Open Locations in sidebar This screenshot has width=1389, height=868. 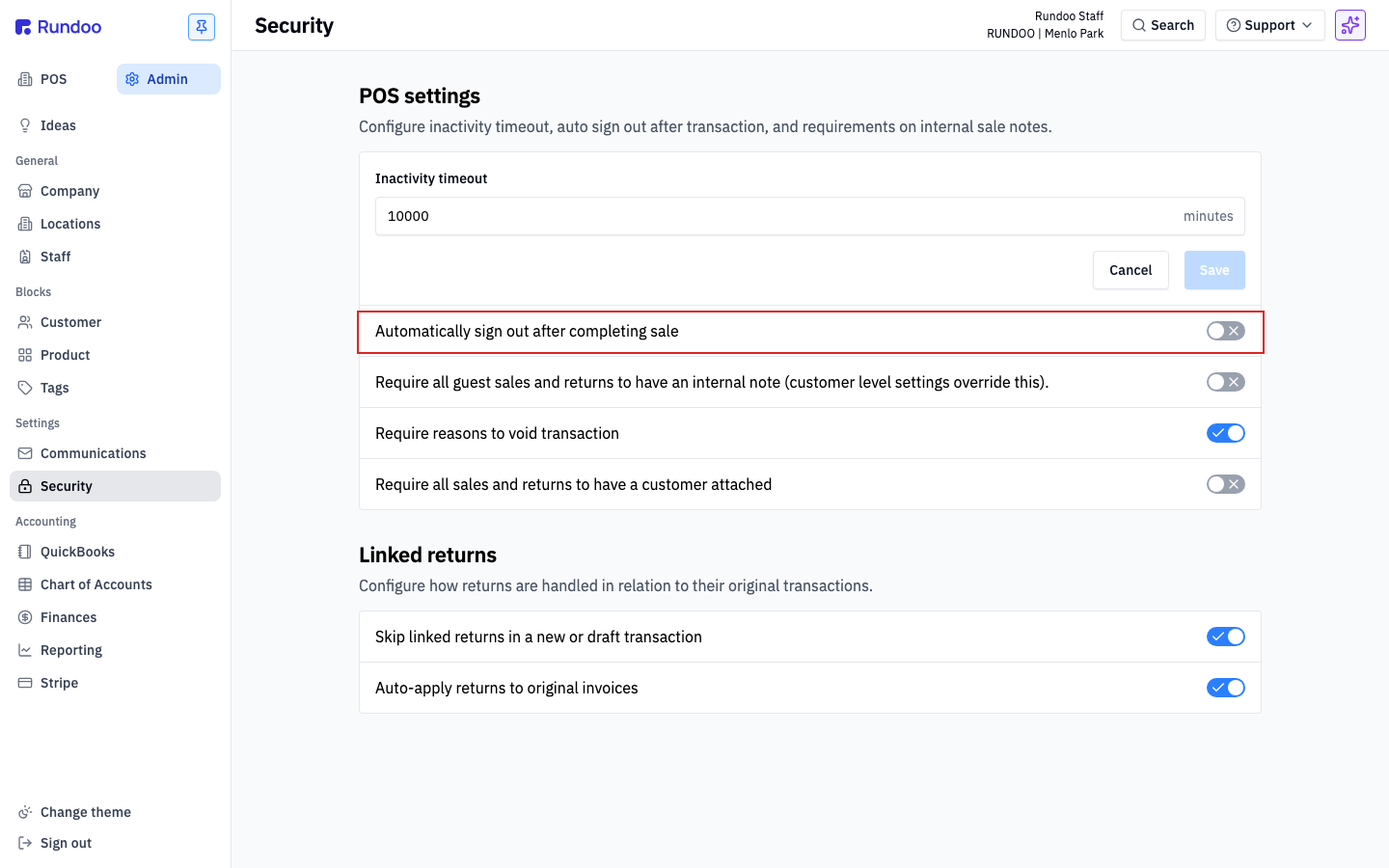[x=116, y=224]
